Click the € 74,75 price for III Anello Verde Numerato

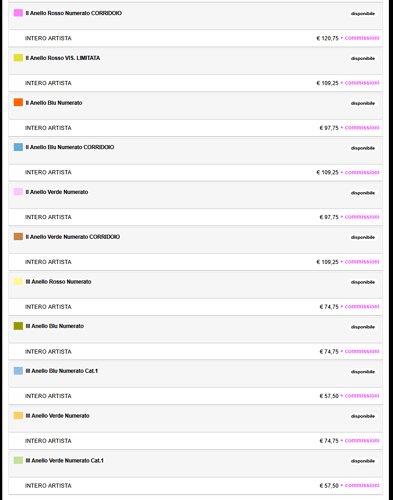[329, 441]
